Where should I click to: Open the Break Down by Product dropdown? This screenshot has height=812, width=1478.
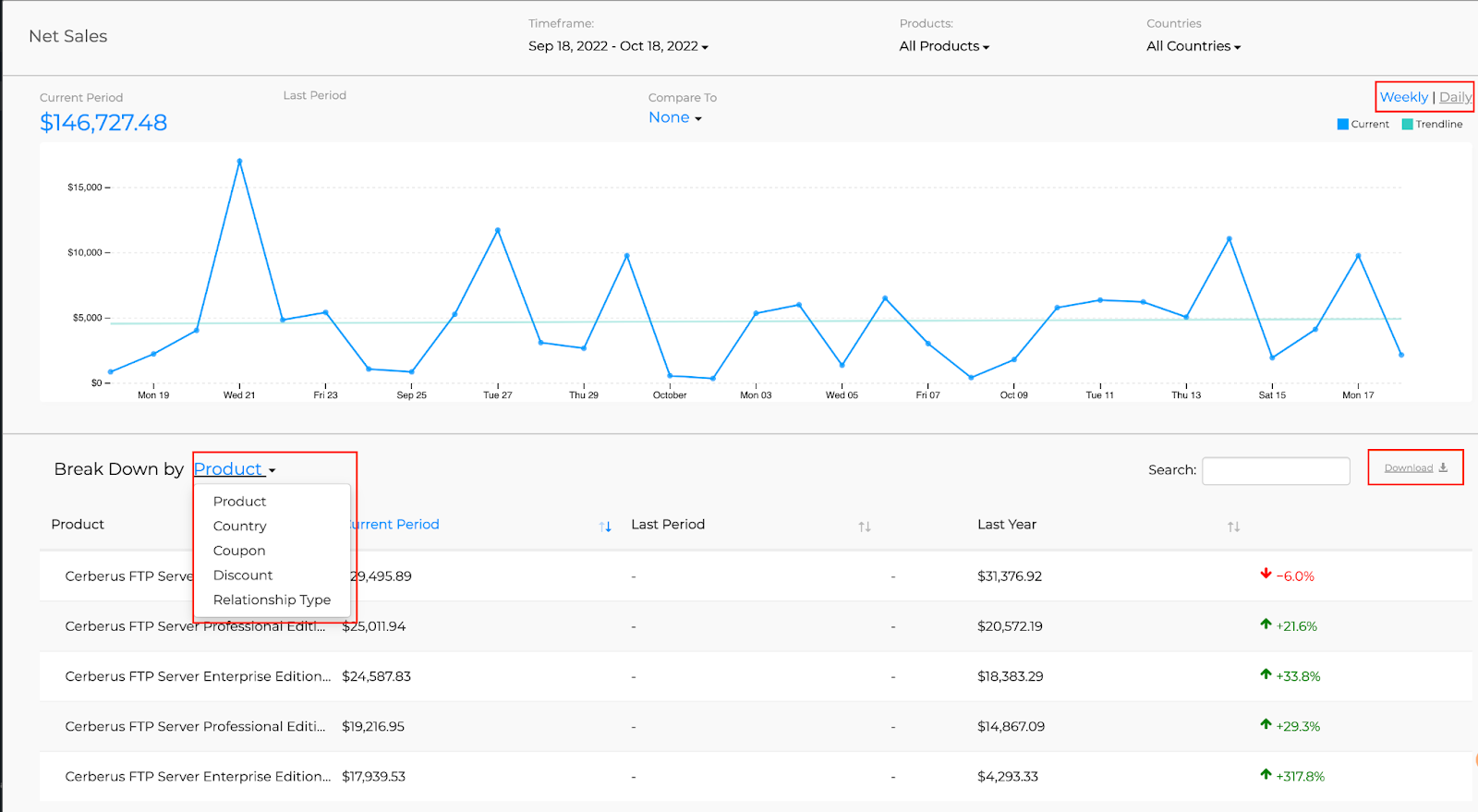point(235,469)
